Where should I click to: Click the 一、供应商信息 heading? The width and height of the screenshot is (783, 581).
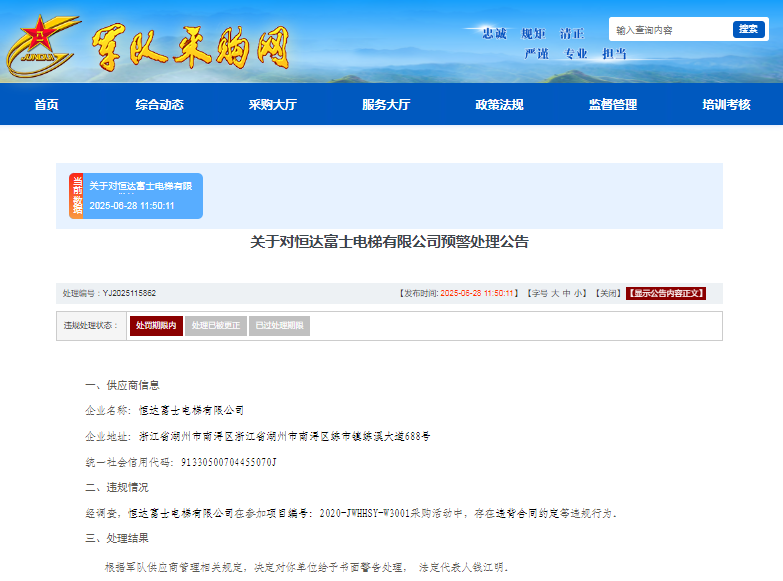point(122,385)
